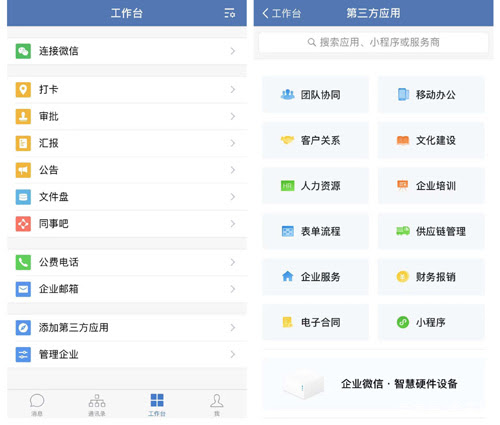Tap the 管理企业 sliders icon
The width and height of the screenshot is (500, 425).
23,354
